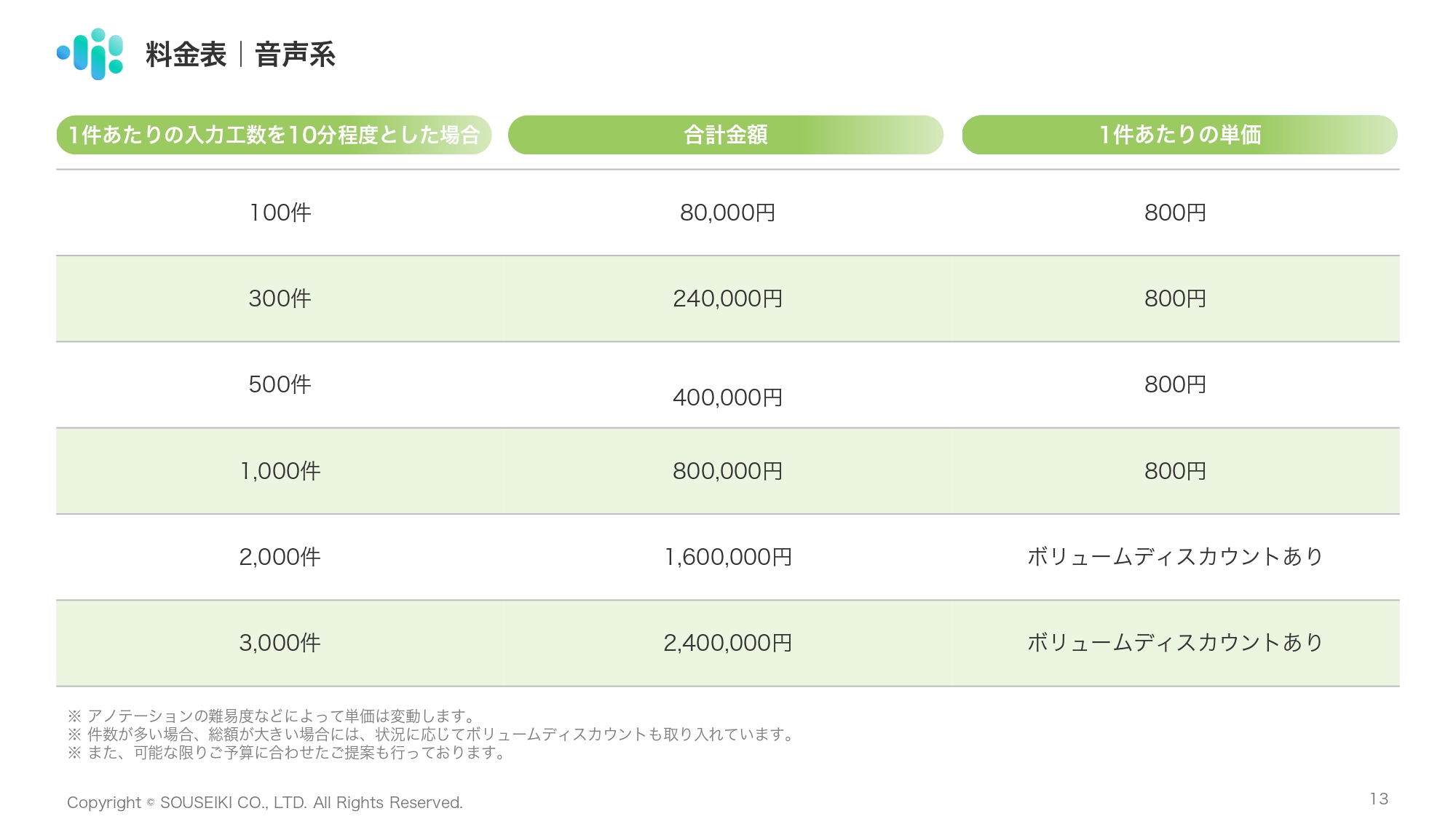Screen dimensions: 1456x819
Task: Select the 1件あたりの単価 column header pill
Action: coord(1179,135)
